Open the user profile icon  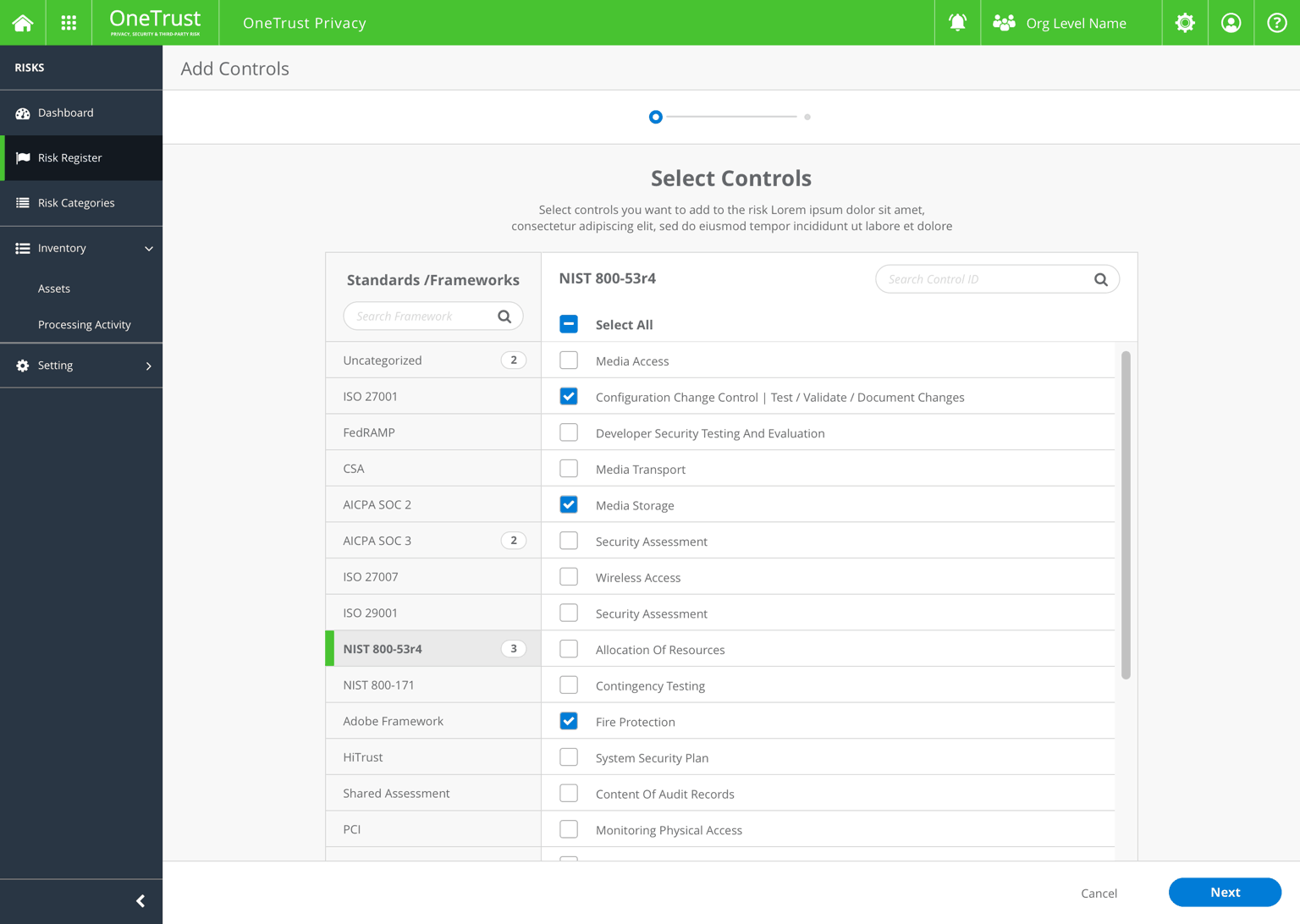pyautogui.click(x=1231, y=23)
